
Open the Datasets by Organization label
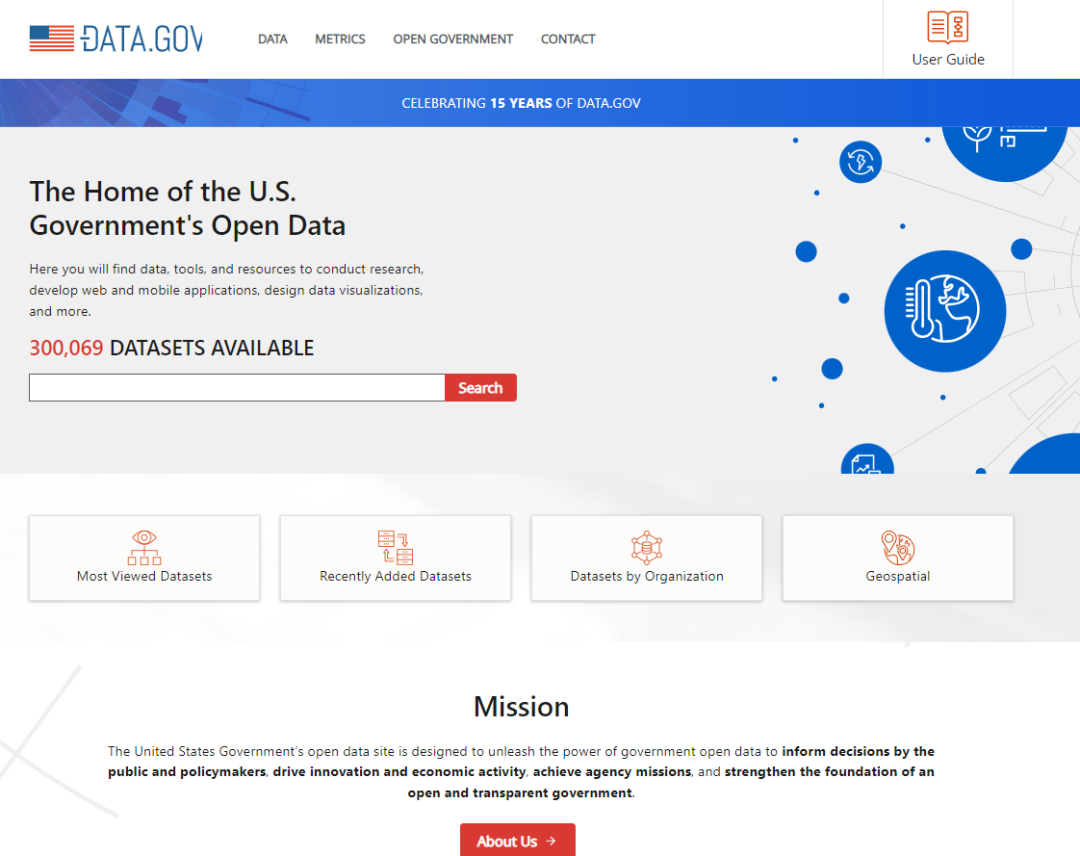click(x=647, y=576)
